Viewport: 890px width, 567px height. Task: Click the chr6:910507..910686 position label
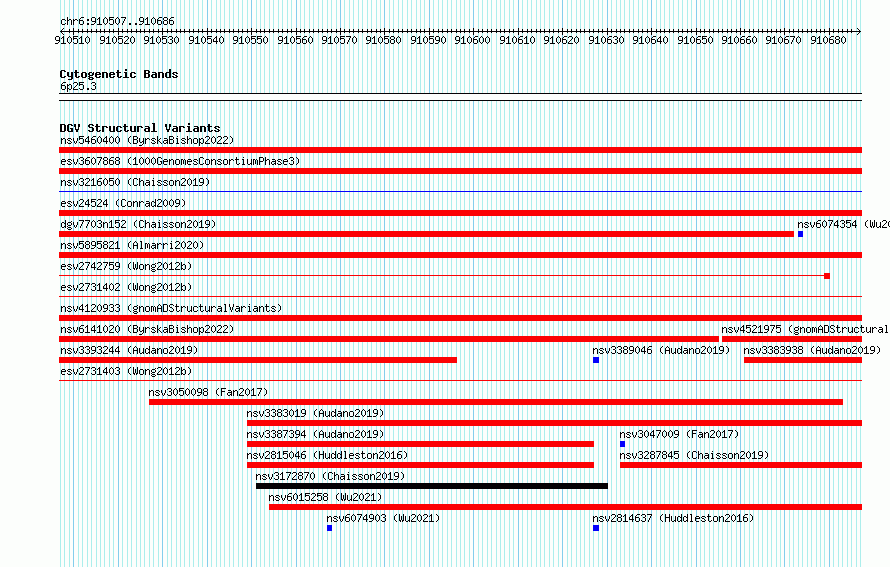point(117,21)
